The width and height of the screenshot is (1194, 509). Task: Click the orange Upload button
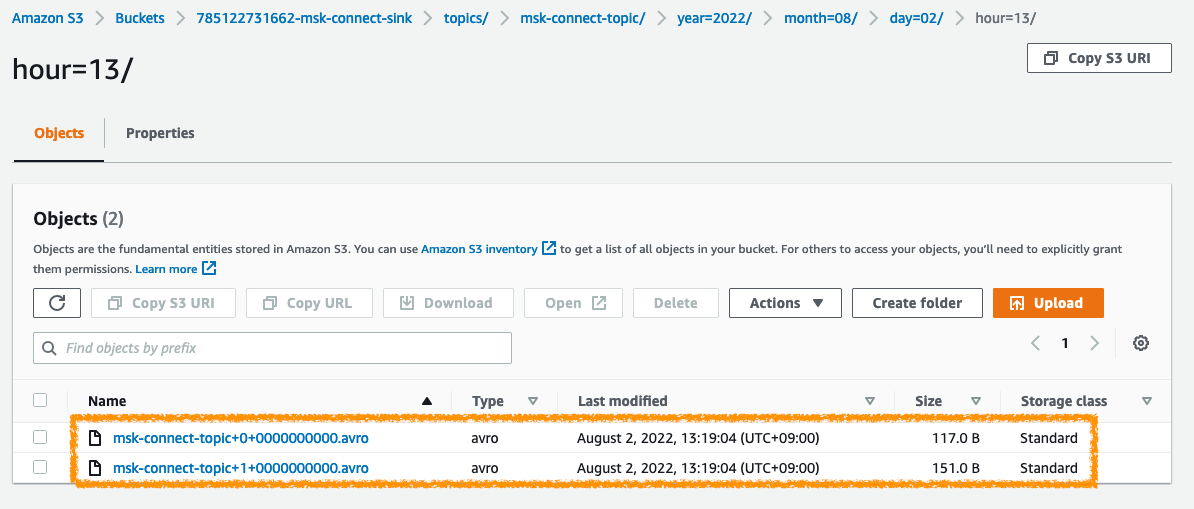tap(1048, 303)
